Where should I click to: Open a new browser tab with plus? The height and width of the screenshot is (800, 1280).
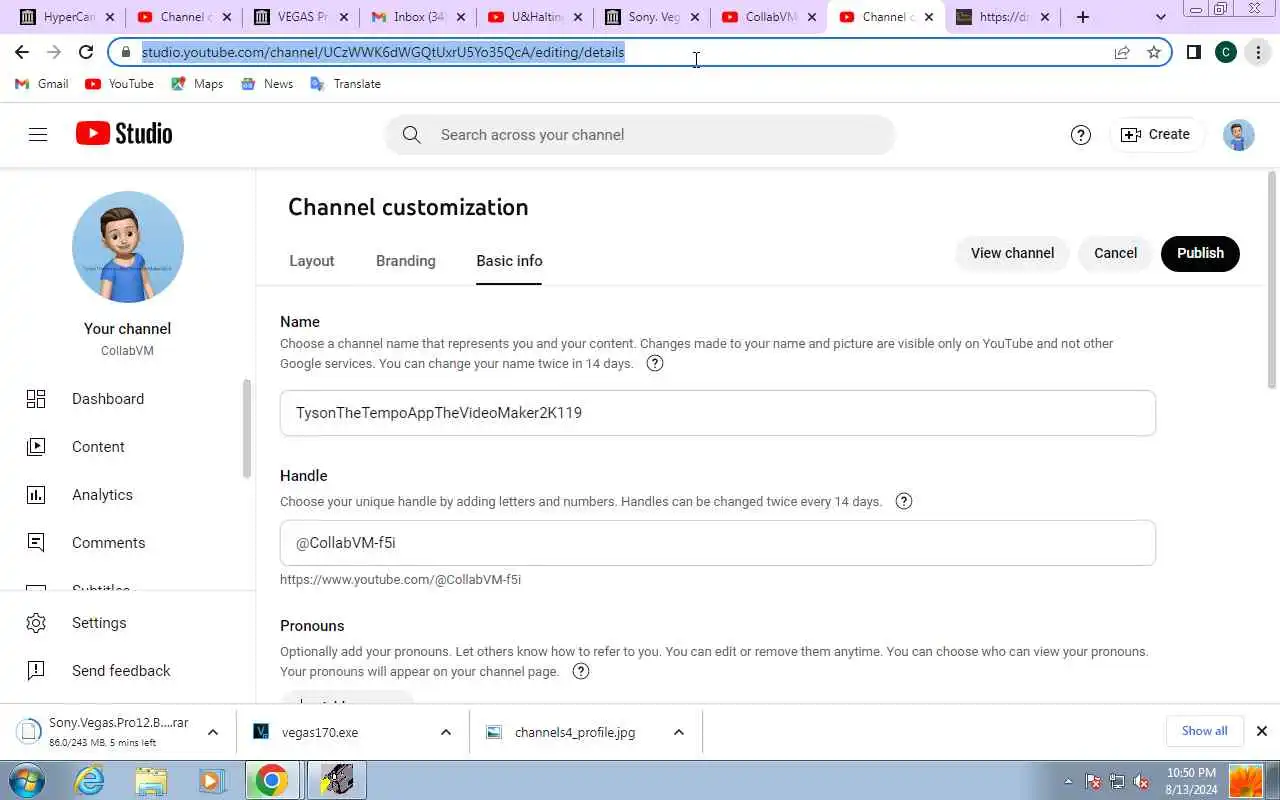click(x=1083, y=17)
